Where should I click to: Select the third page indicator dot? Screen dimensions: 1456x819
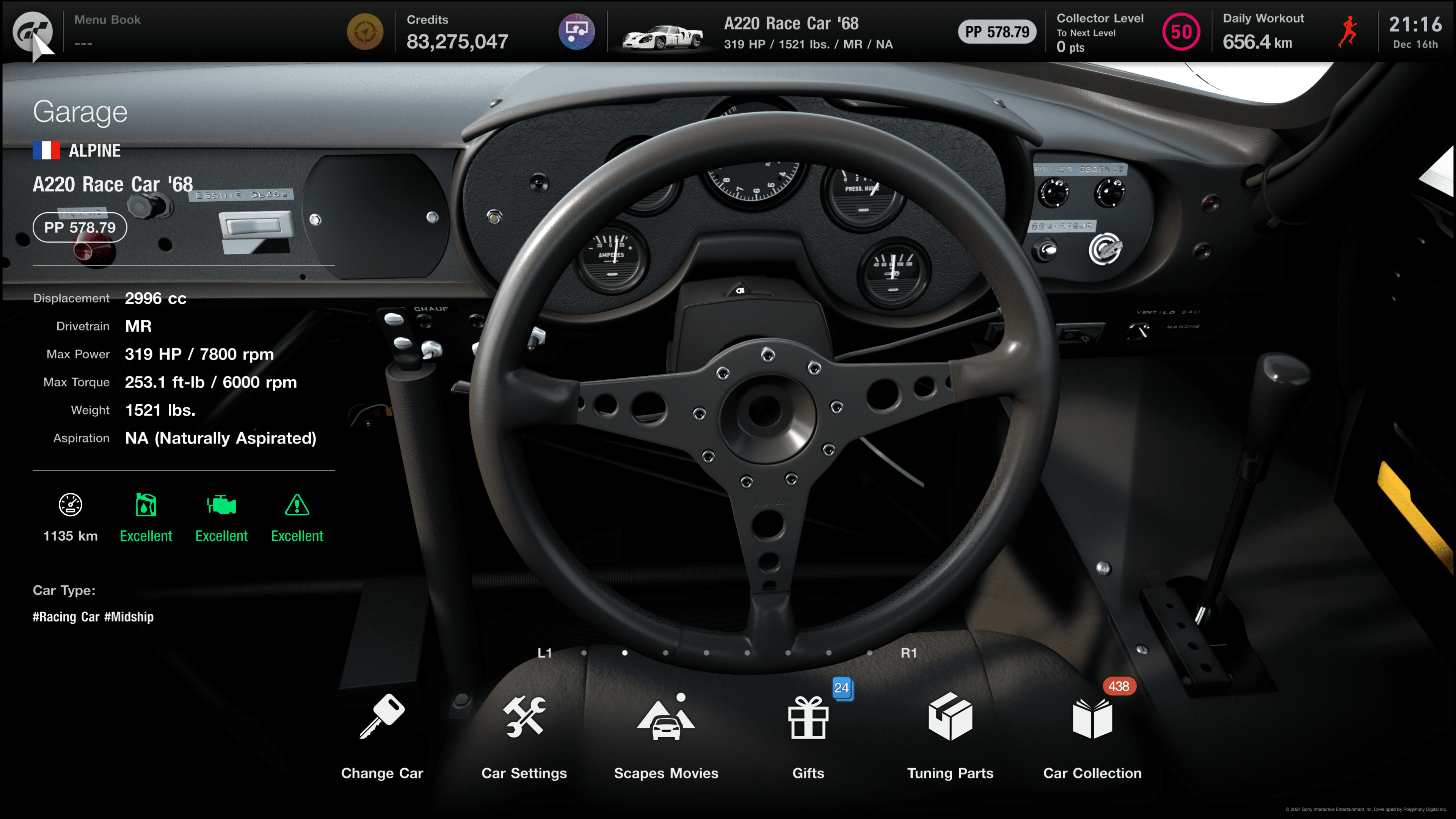[665, 653]
